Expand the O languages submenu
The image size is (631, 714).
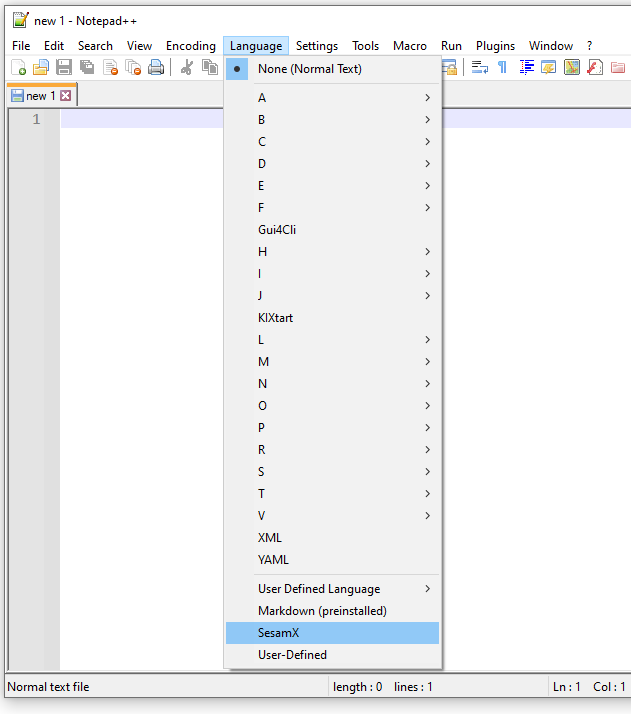pyautogui.click(x=332, y=406)
